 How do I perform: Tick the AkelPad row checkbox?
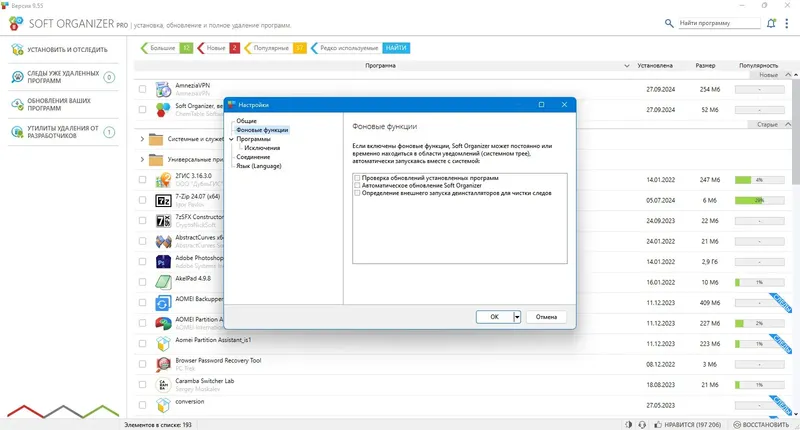[142, 282]
